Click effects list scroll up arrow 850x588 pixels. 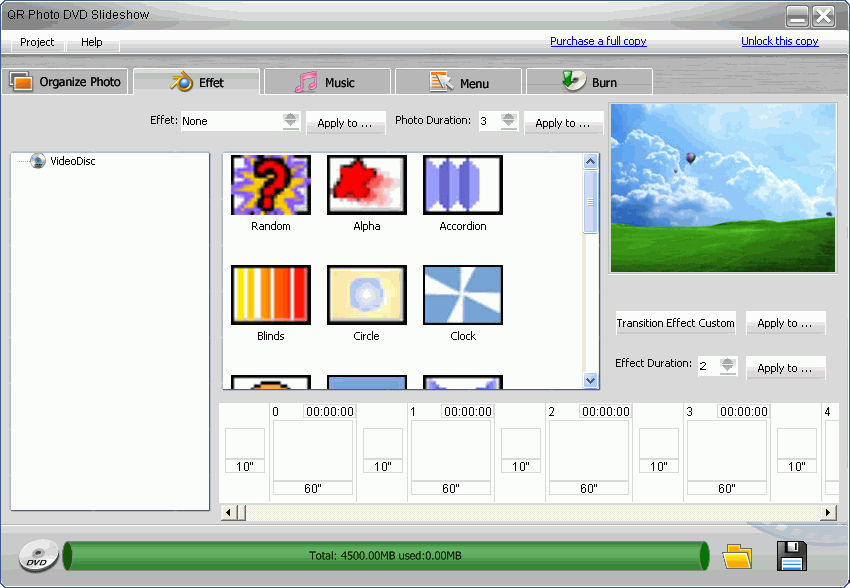(x=590, y=161)
